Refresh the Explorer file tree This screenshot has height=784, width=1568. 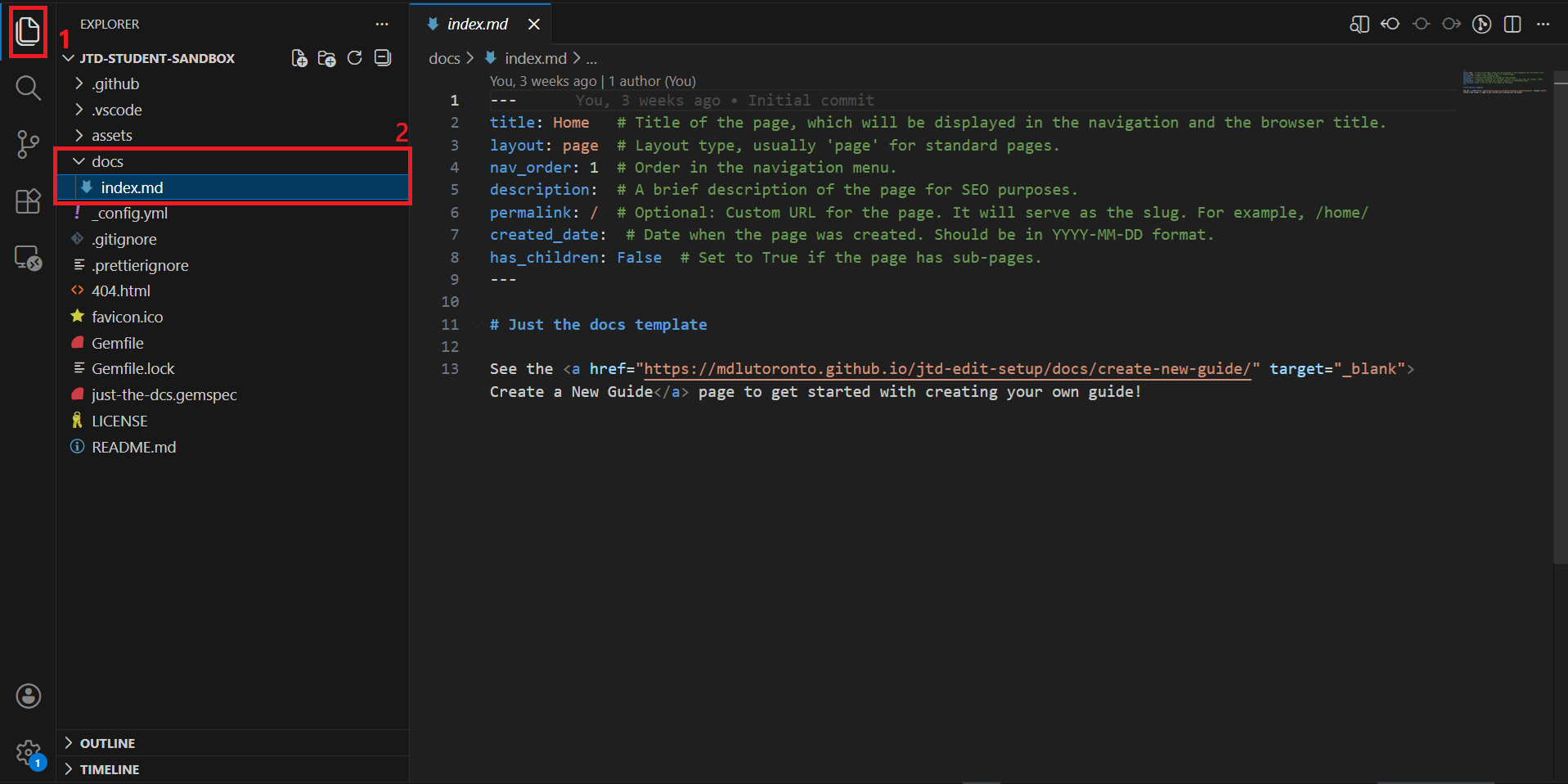click(354, 58)
